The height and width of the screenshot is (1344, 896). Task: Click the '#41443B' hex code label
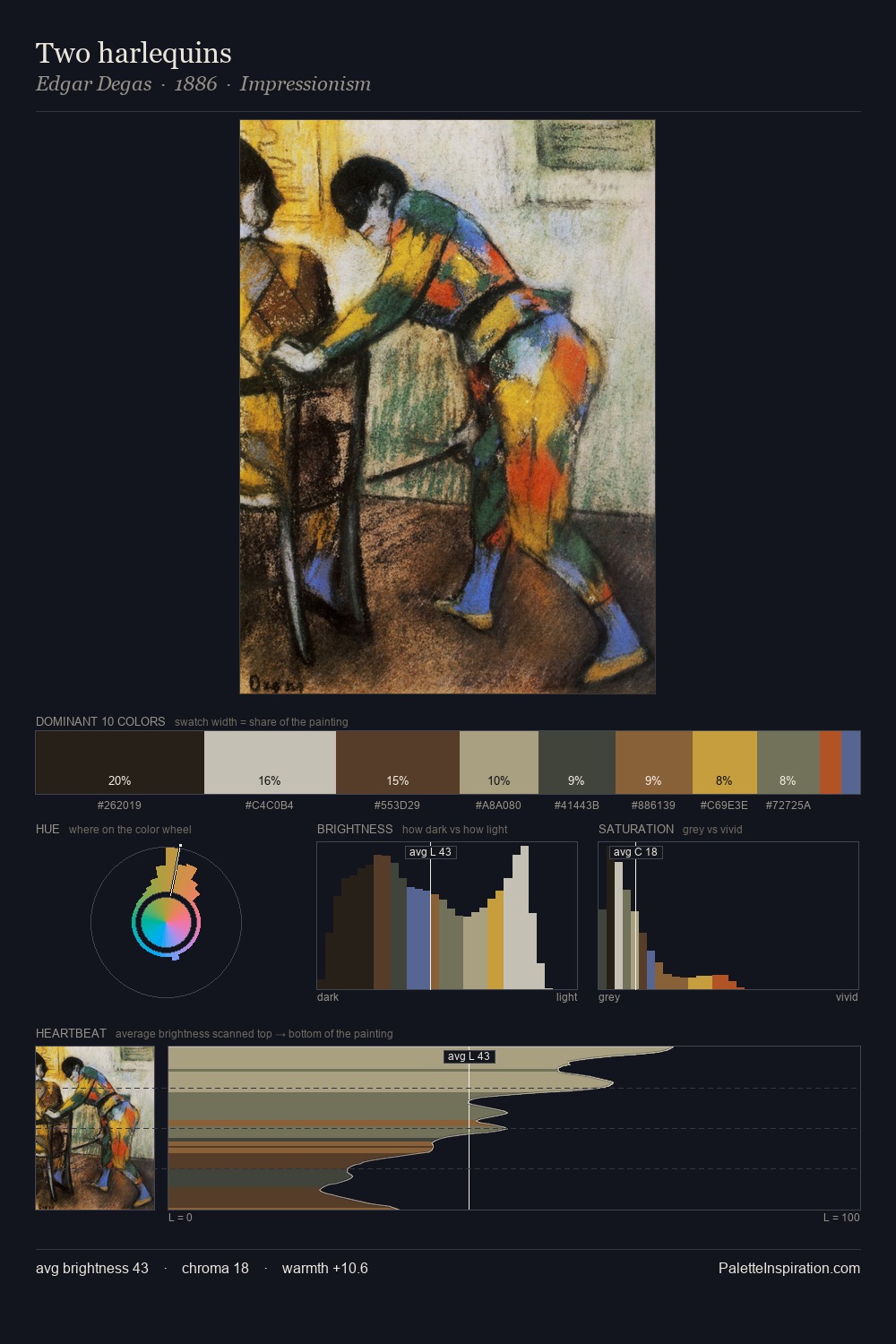(577, 806)
